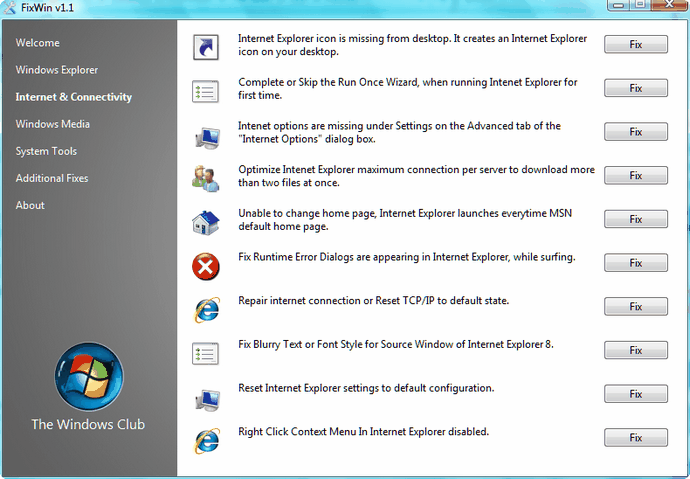The width and height of the screenshot is (690, 479).
Task: Click Fix for Run Once Wizard issue
Action: 636,88
